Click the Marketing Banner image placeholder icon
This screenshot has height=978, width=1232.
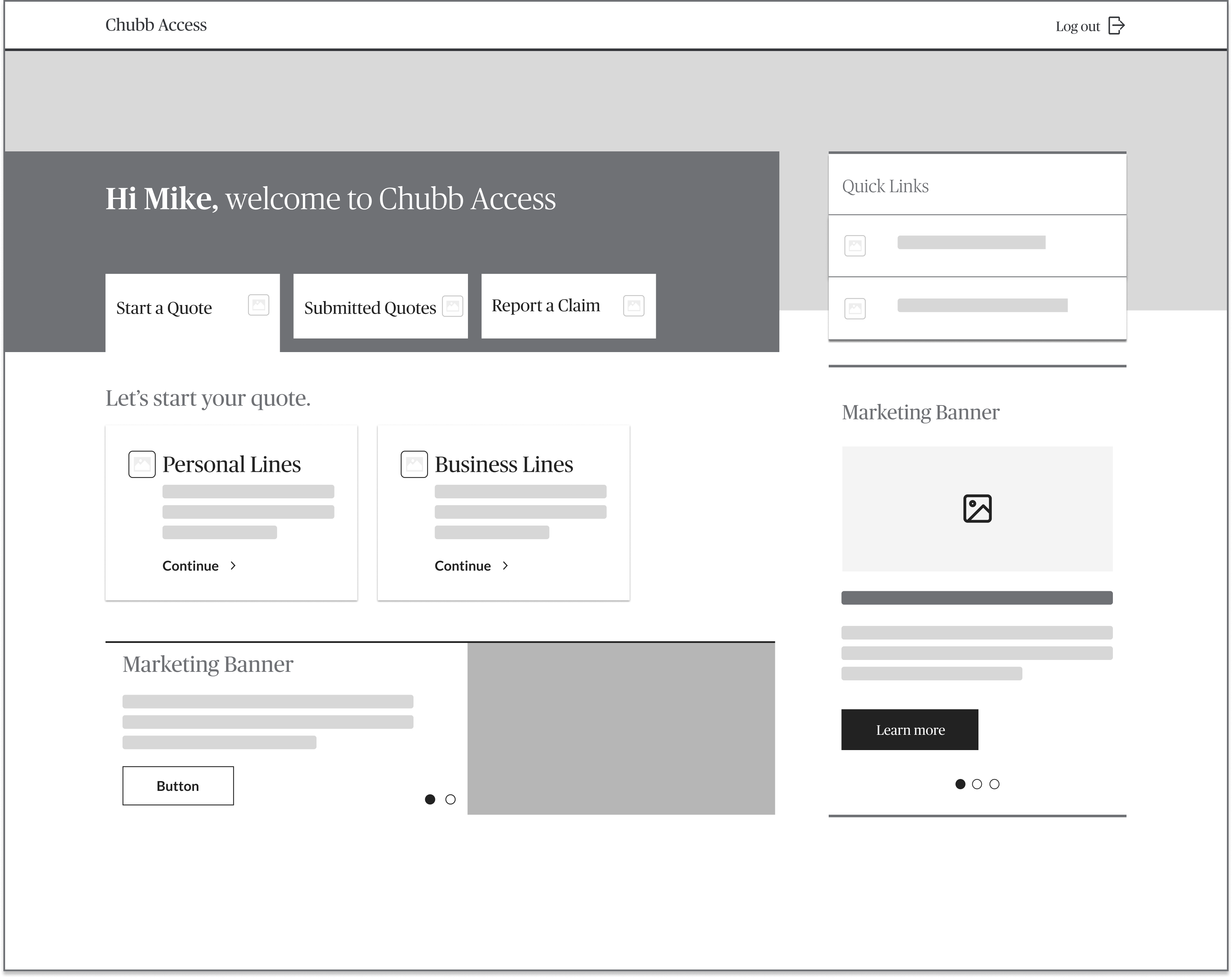977,509
